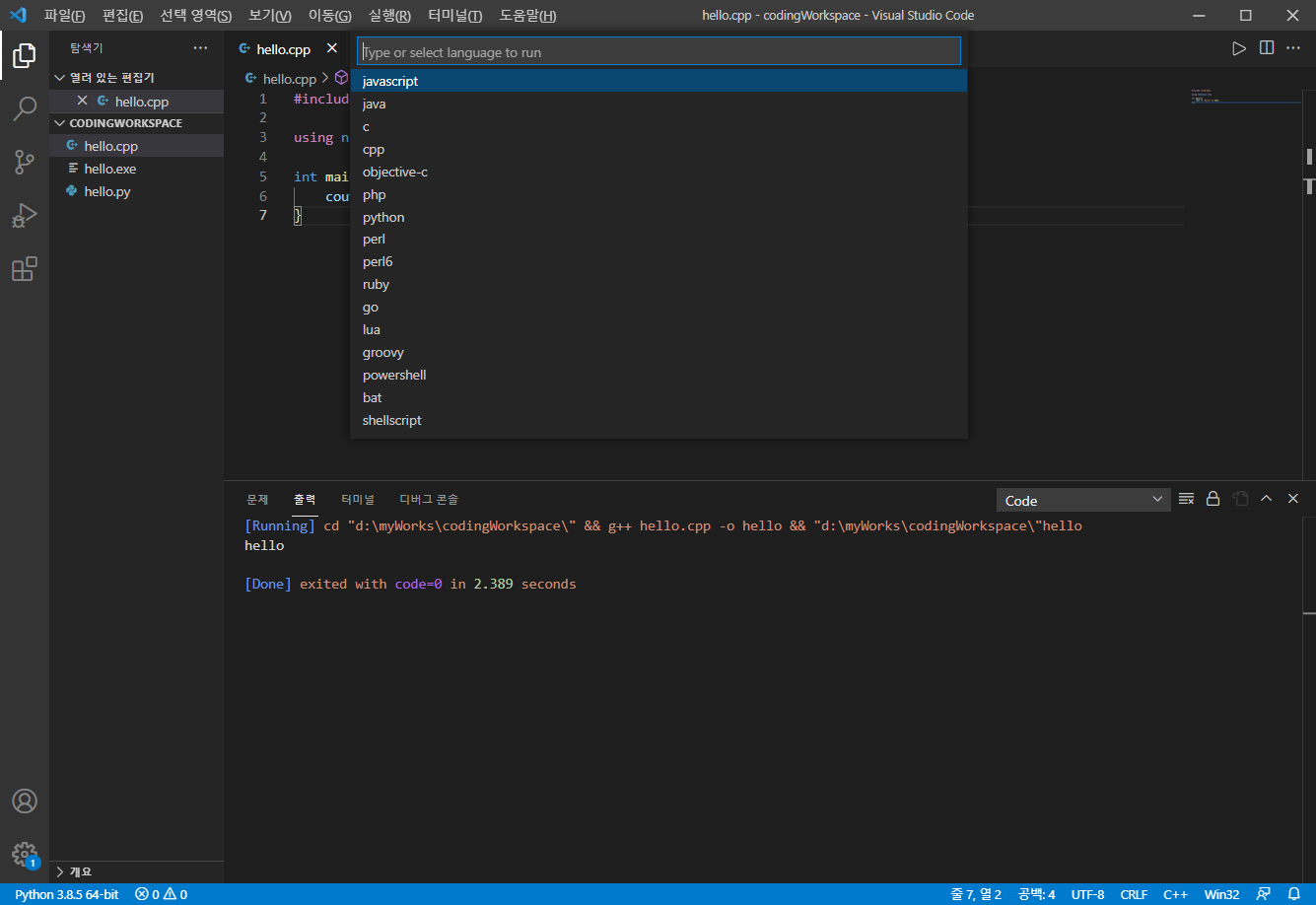The height and width of the screenshot is (905, 1316).
Task: Click the C++ language mode item
Action: pyautogui.click(x=1175, y=894)
